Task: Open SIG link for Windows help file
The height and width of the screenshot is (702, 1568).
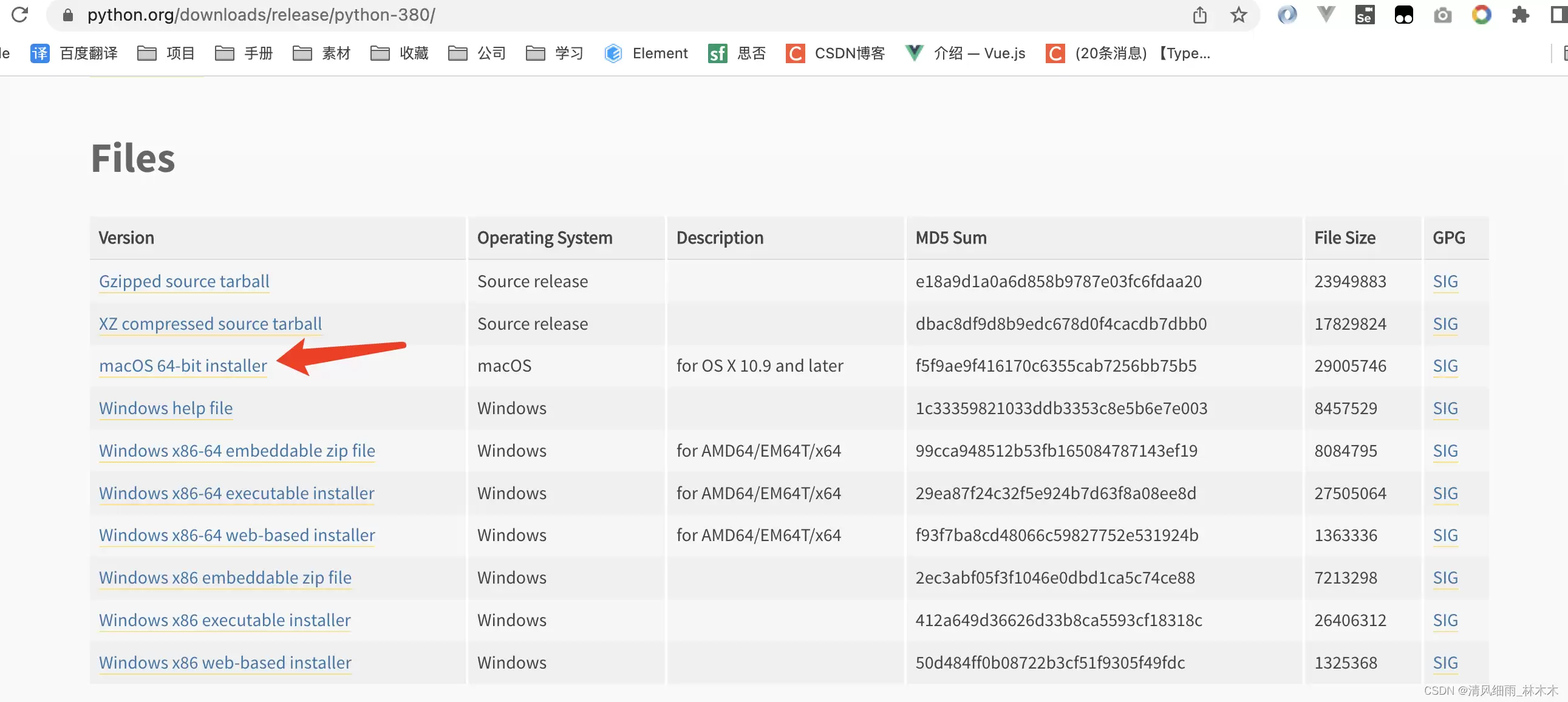Action: point(1445,408)
